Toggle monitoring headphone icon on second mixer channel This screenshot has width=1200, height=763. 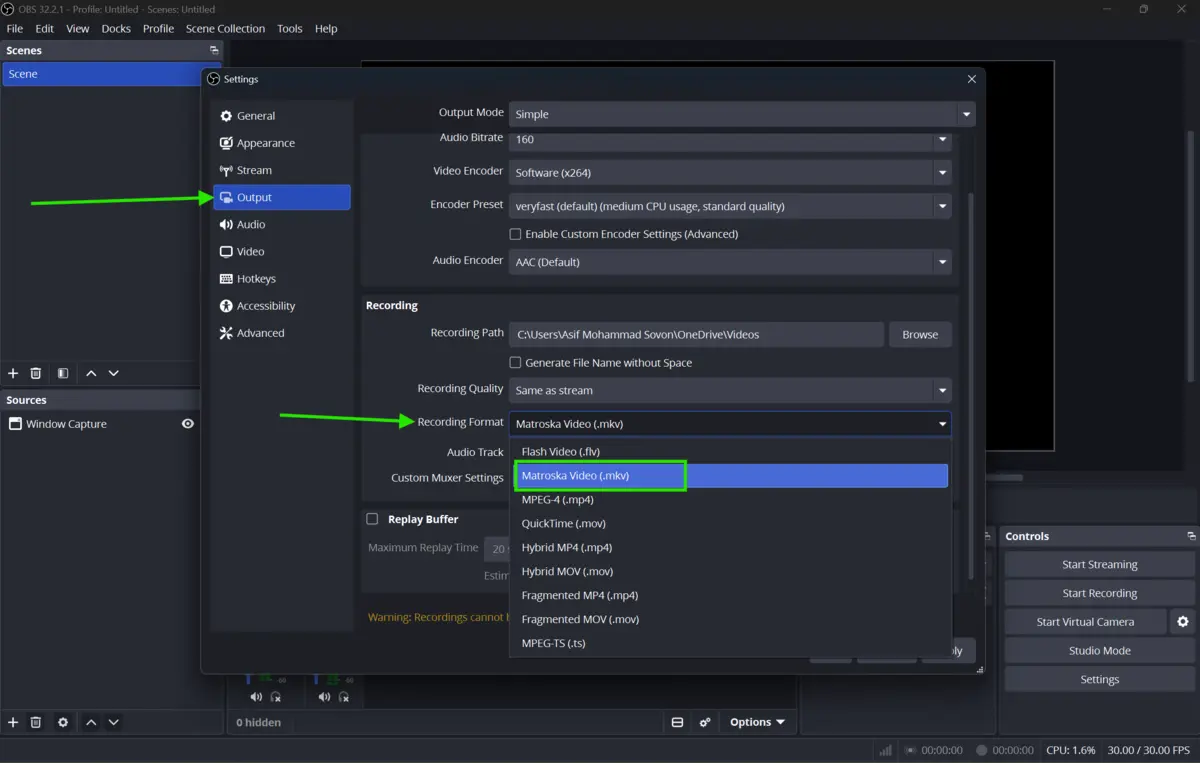click(344, 697)
